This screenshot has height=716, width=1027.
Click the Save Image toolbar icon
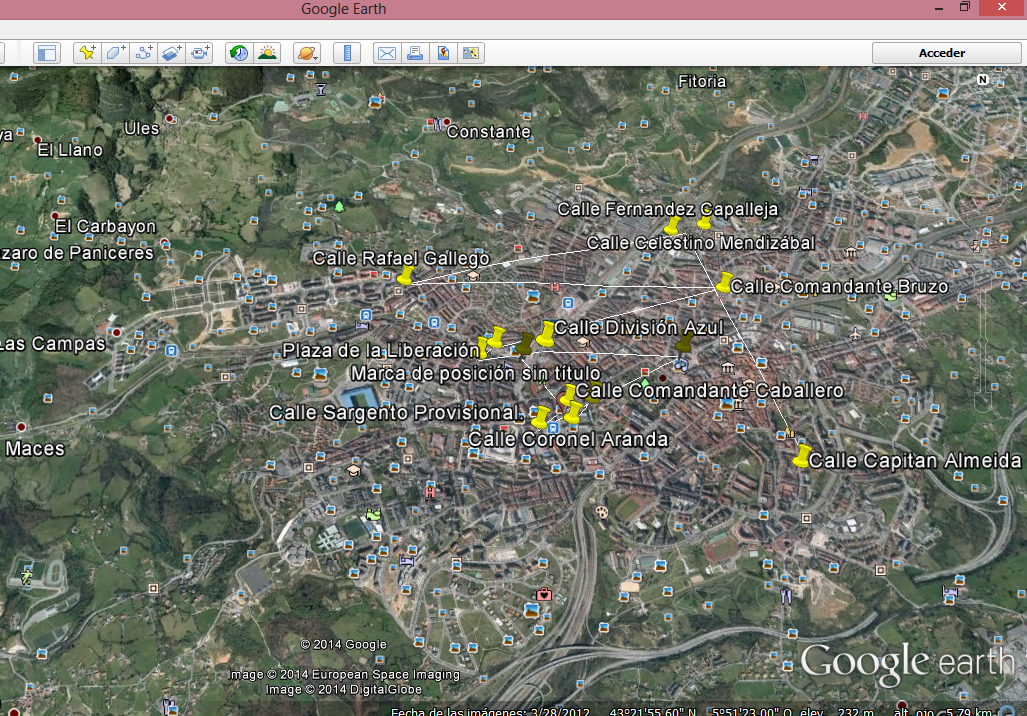click(x=470, y=53)
